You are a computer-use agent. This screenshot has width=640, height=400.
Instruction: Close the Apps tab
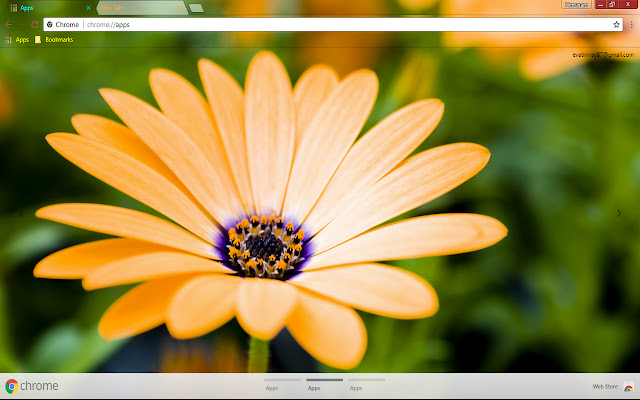click(x=89, y=8)
